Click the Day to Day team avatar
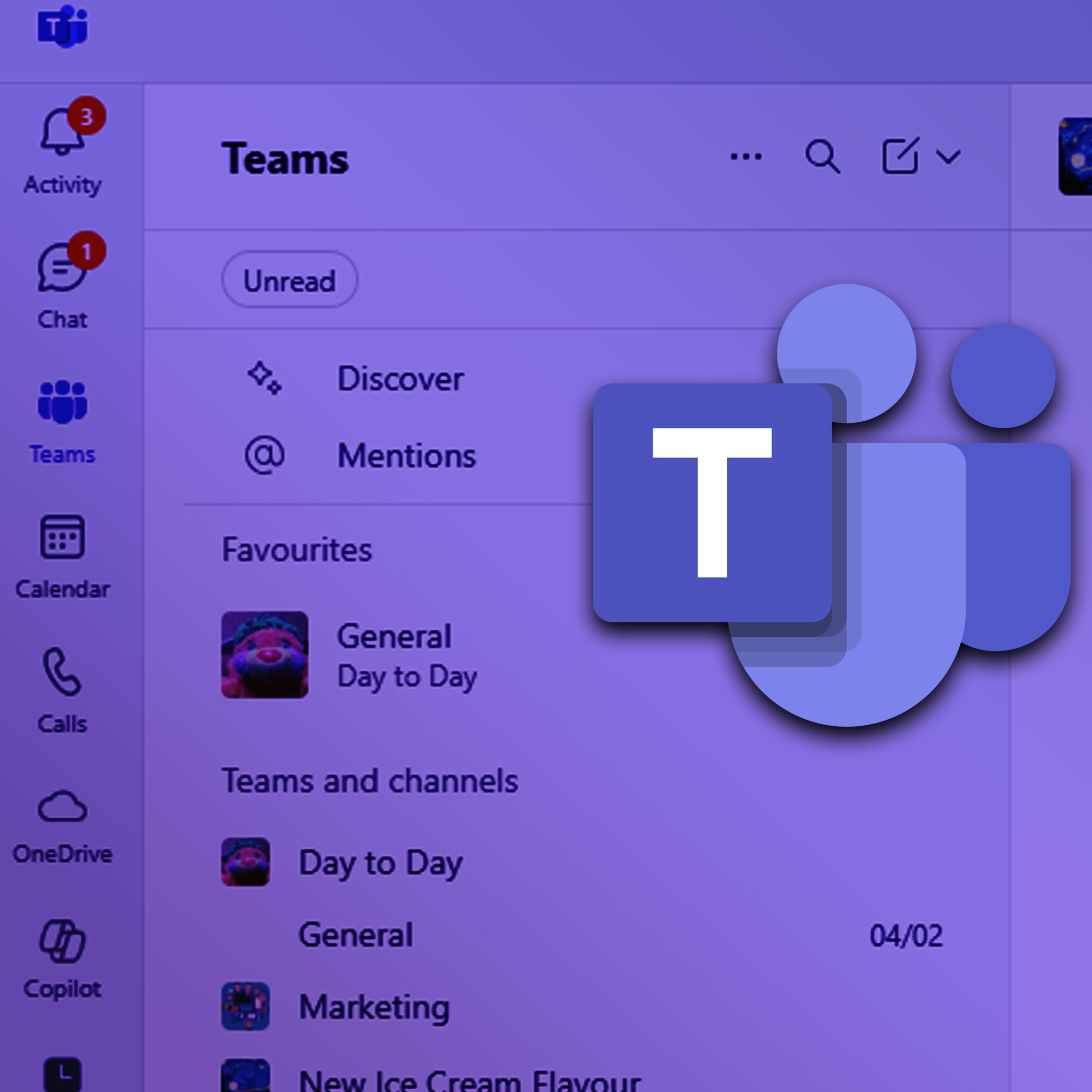This screenshot has height=1092, width=1092. [245, 862]
